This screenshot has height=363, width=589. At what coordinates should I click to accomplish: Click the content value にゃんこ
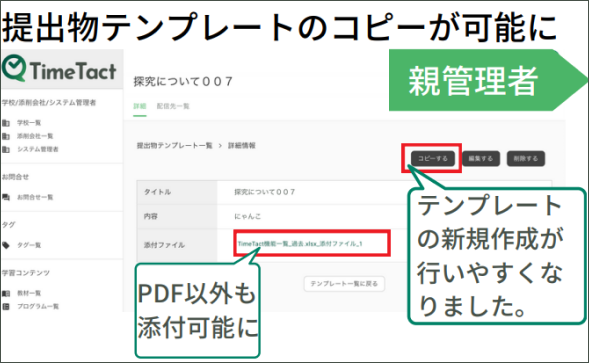pos(247,216)
